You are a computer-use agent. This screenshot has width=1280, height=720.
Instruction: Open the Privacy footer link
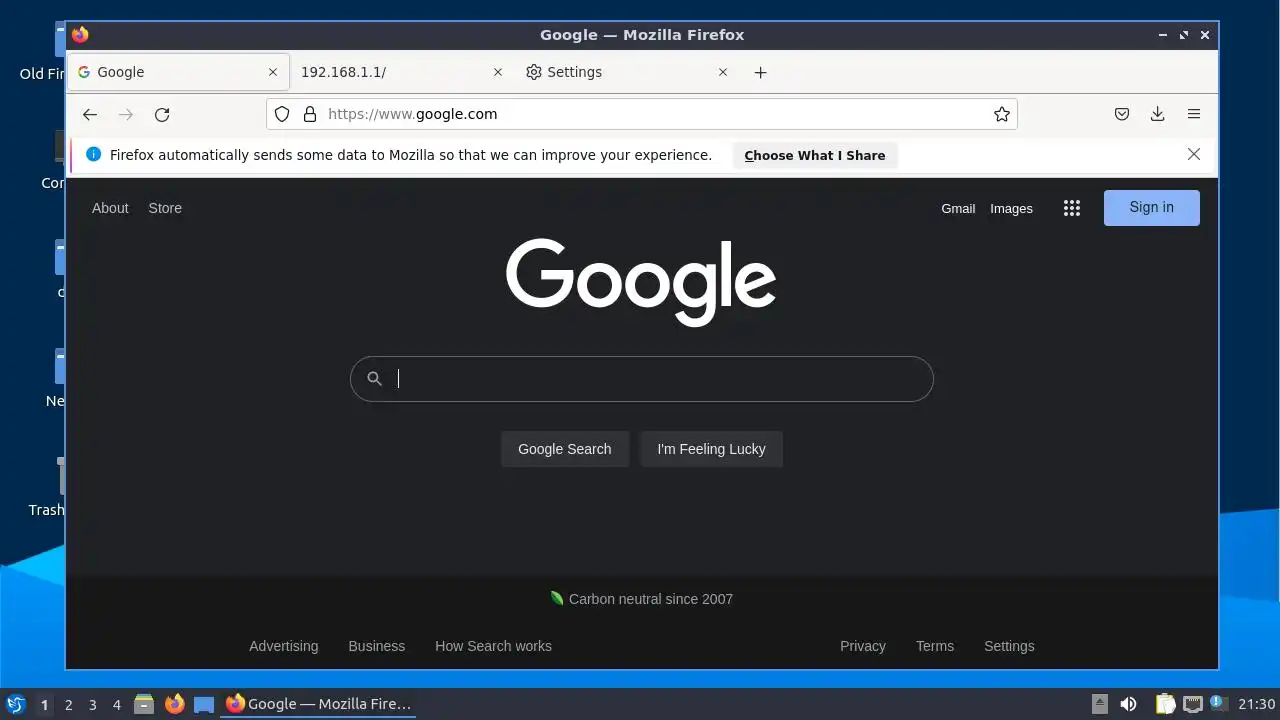pos(863,646)
